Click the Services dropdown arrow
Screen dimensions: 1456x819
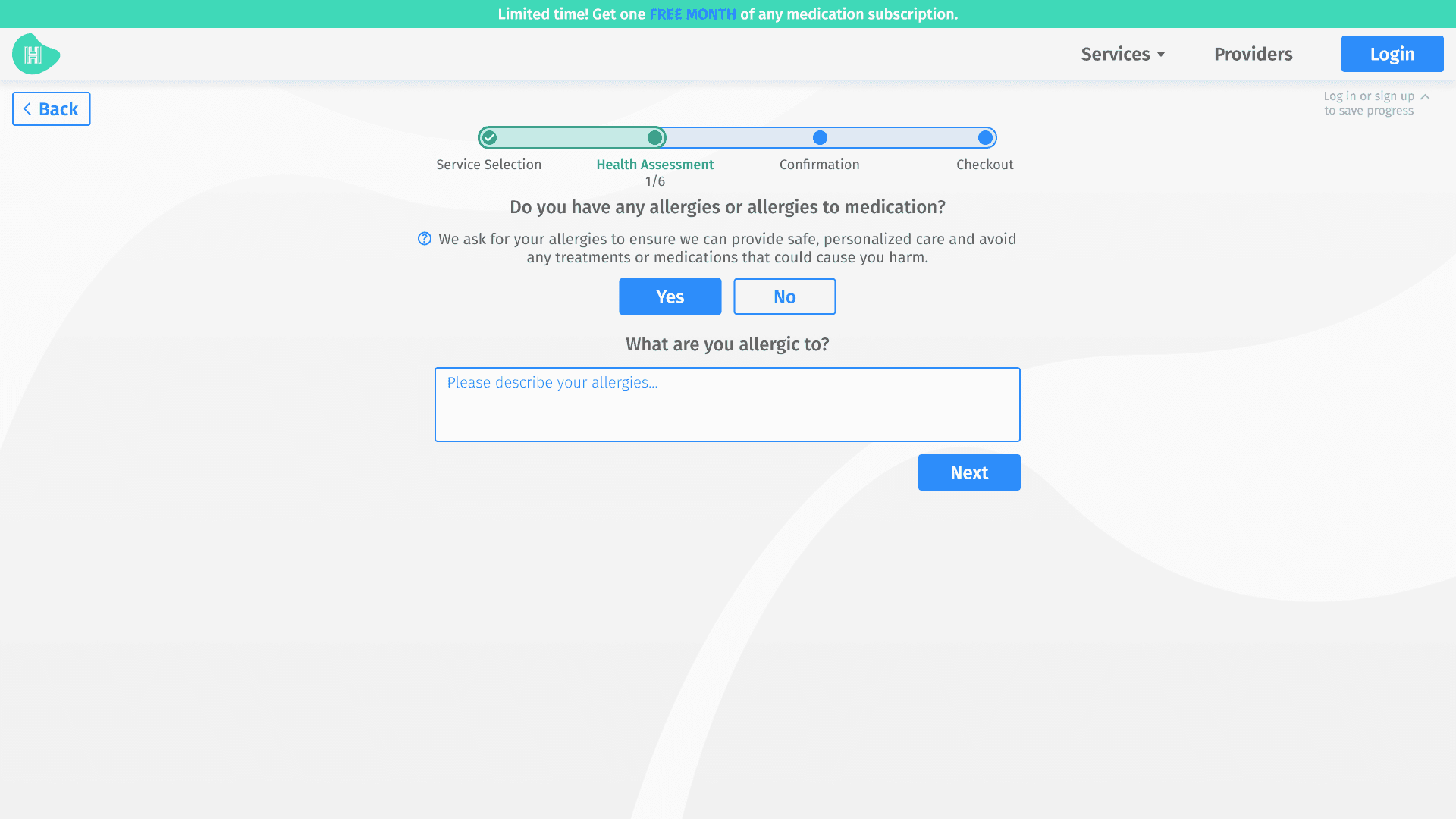point(1161,55)
